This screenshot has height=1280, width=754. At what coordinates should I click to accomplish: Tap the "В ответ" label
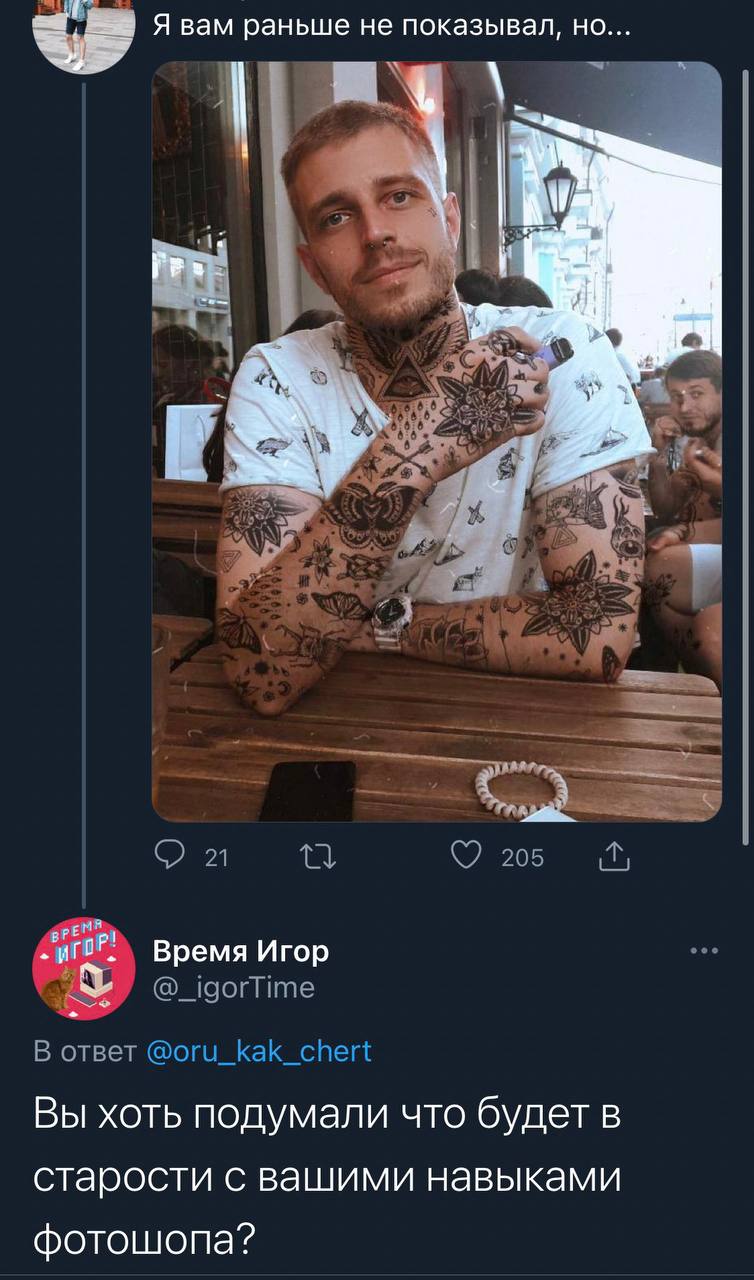click(85, 1051)
